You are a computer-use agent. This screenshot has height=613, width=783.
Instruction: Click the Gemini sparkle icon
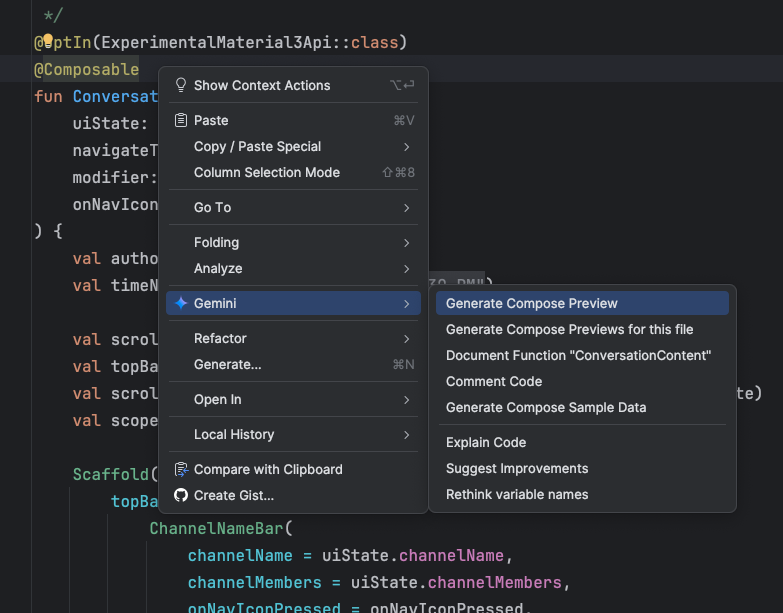181,303
